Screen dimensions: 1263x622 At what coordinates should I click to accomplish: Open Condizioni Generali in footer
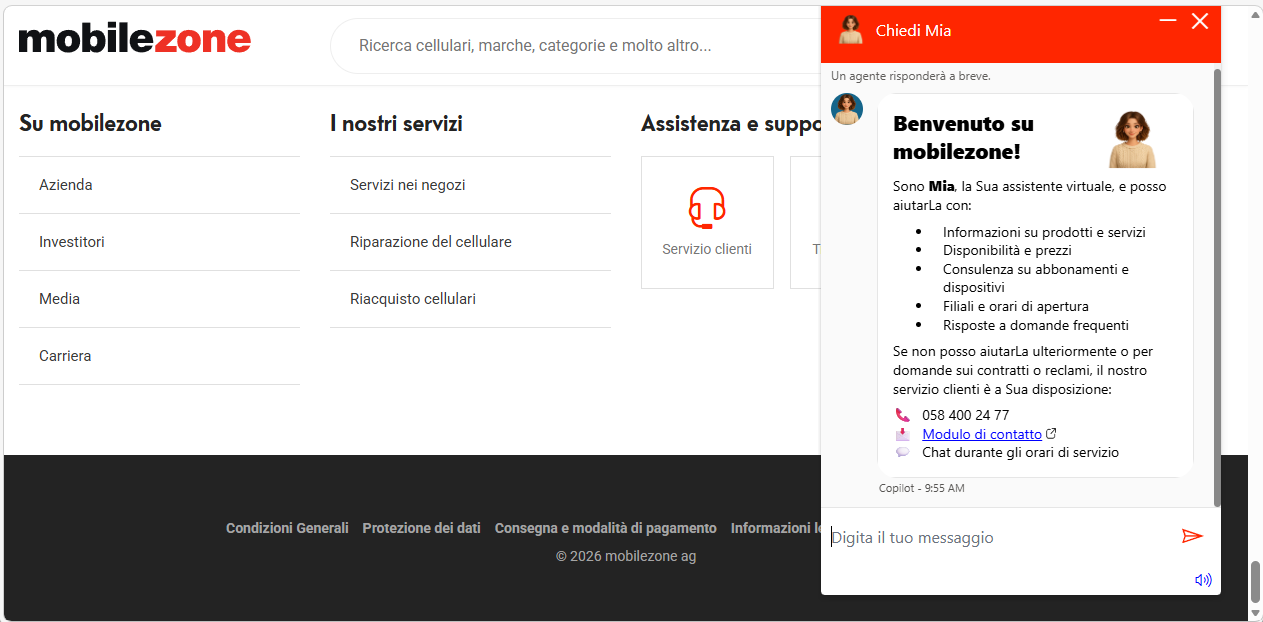[287, 528]
